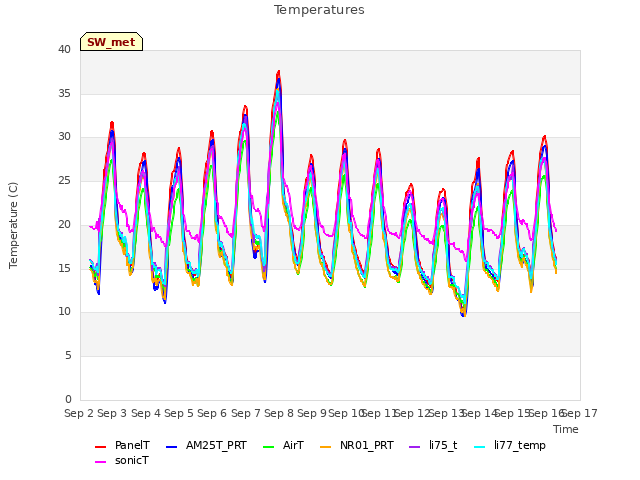The width and height of the screenshot is (640, 480).
Task: Click the red PanelT legend swatch
Action: [100, 447]
